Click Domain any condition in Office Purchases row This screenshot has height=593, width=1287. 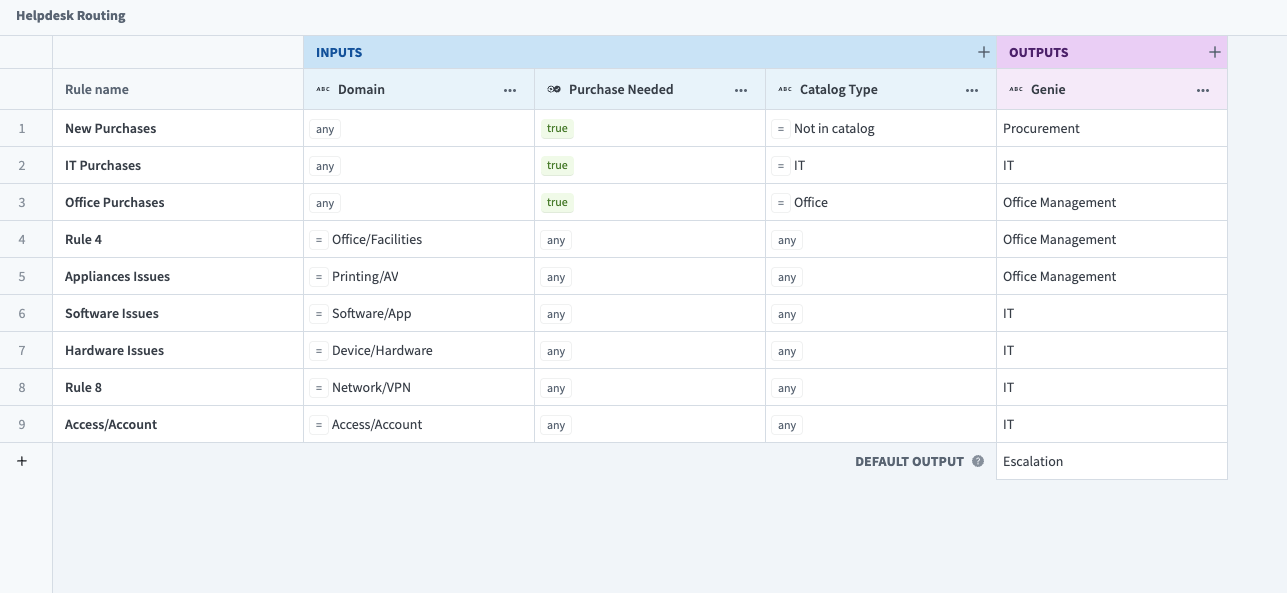(x=325, y=203)
